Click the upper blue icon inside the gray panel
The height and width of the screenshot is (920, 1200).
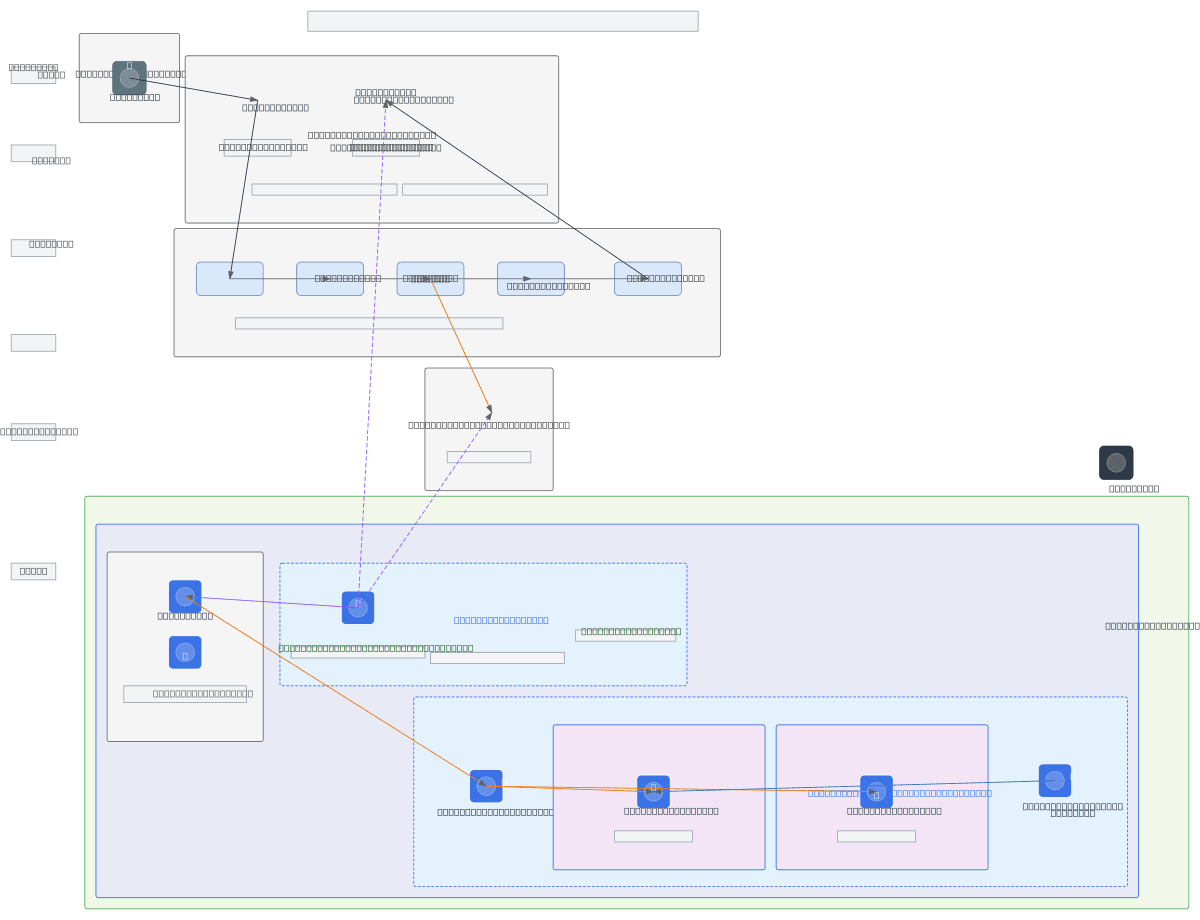click(185, 597)
